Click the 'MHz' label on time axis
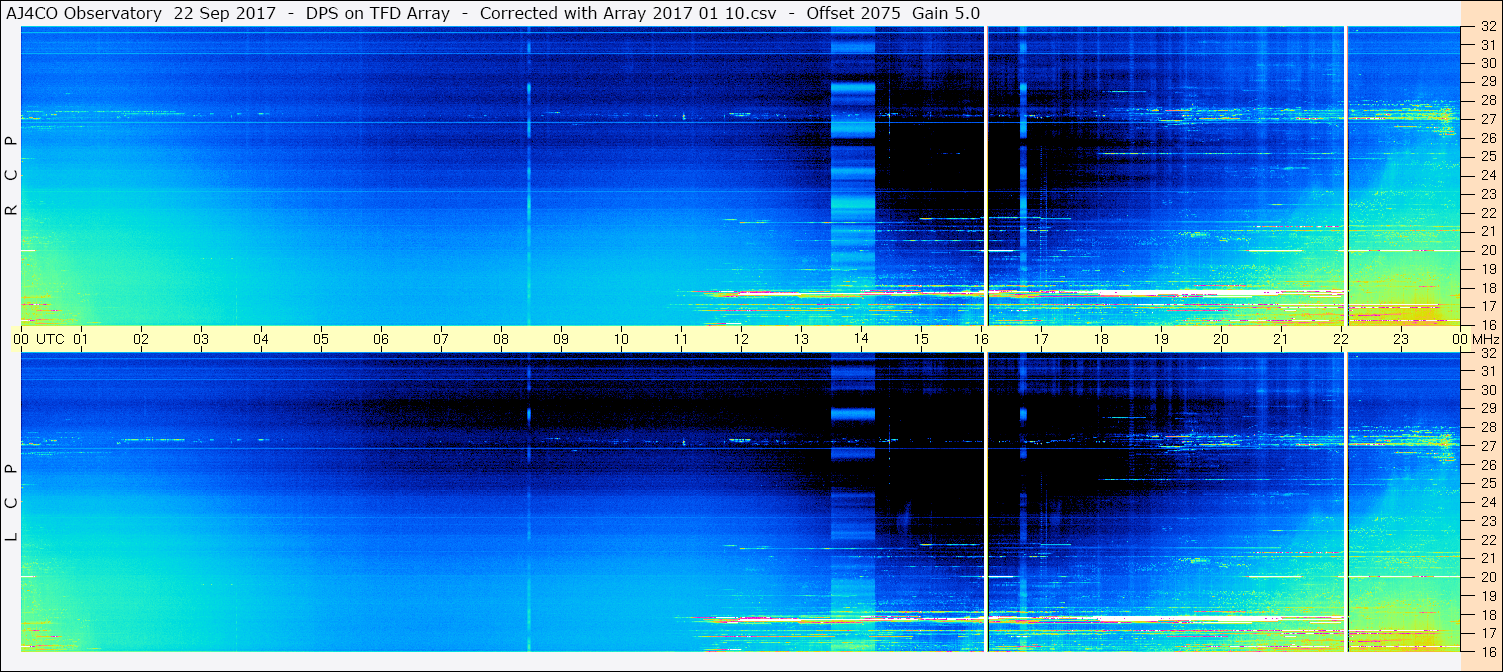This screenshot has height=672, width=1503. (1484, 339)
